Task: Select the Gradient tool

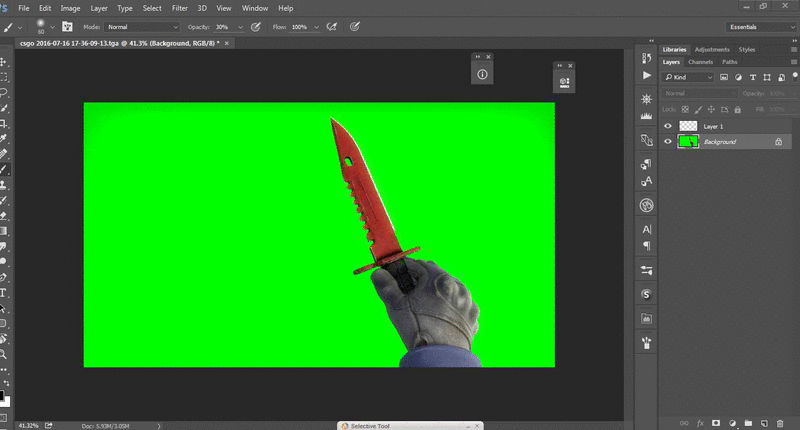Action: coord(3,231)
